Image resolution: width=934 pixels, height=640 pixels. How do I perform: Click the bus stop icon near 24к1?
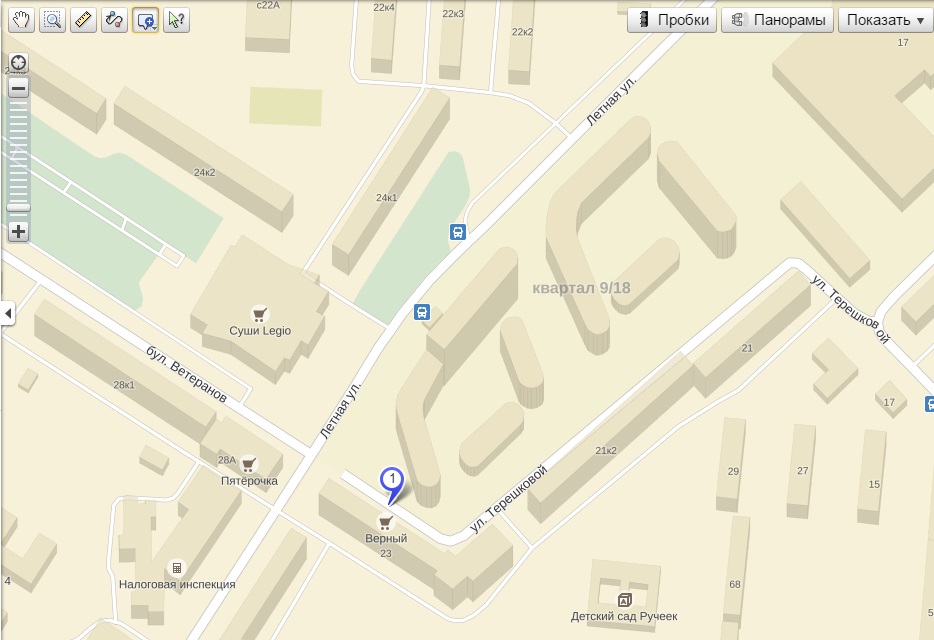457,232
